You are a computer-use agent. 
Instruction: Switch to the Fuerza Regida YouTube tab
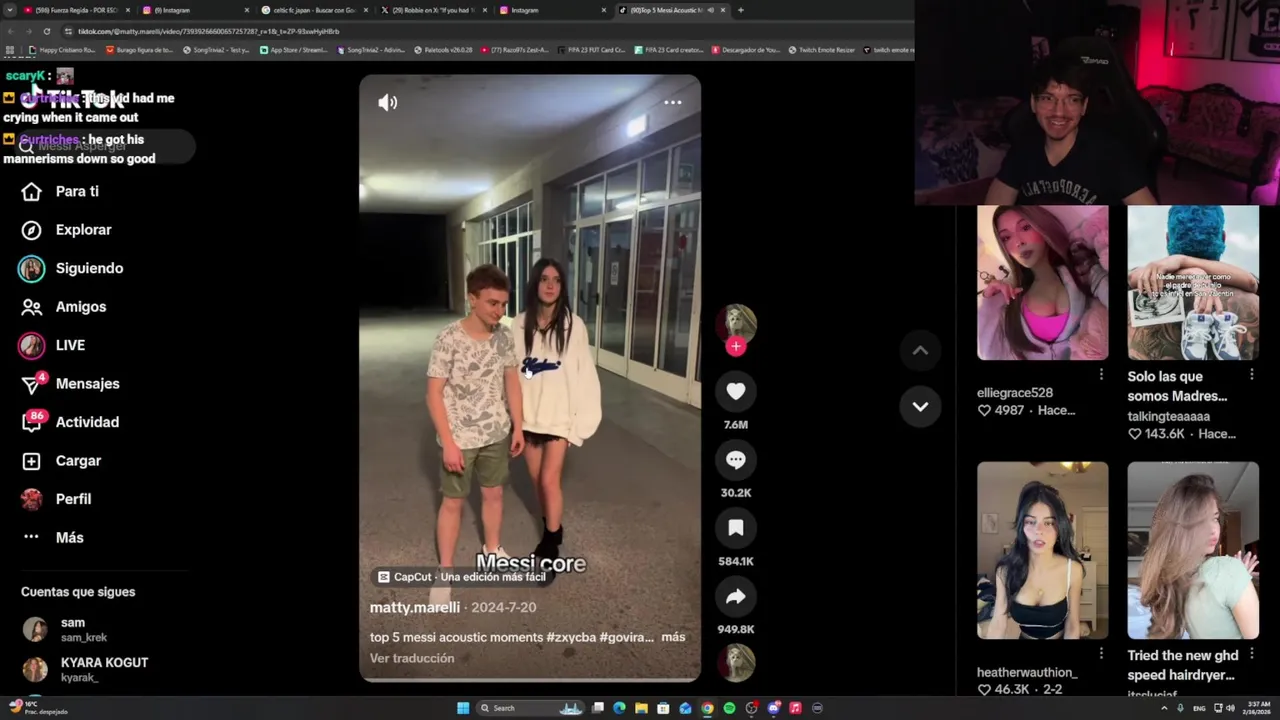point(75,10)
